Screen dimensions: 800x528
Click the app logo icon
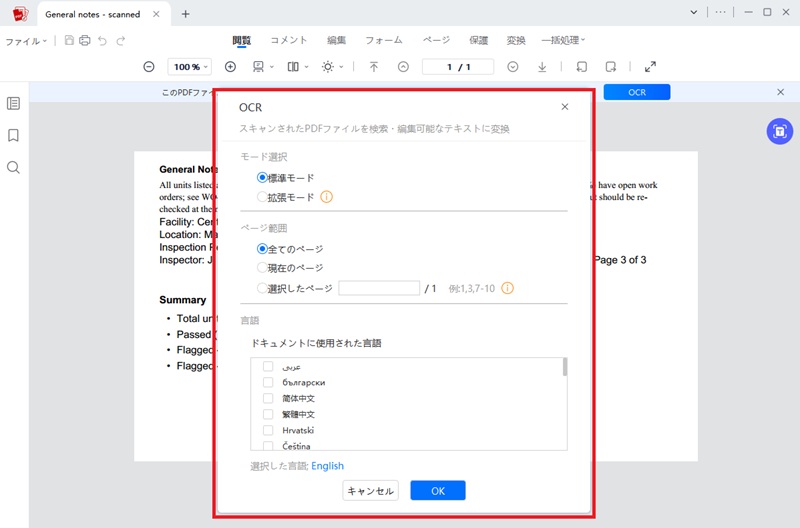point(20,14)
